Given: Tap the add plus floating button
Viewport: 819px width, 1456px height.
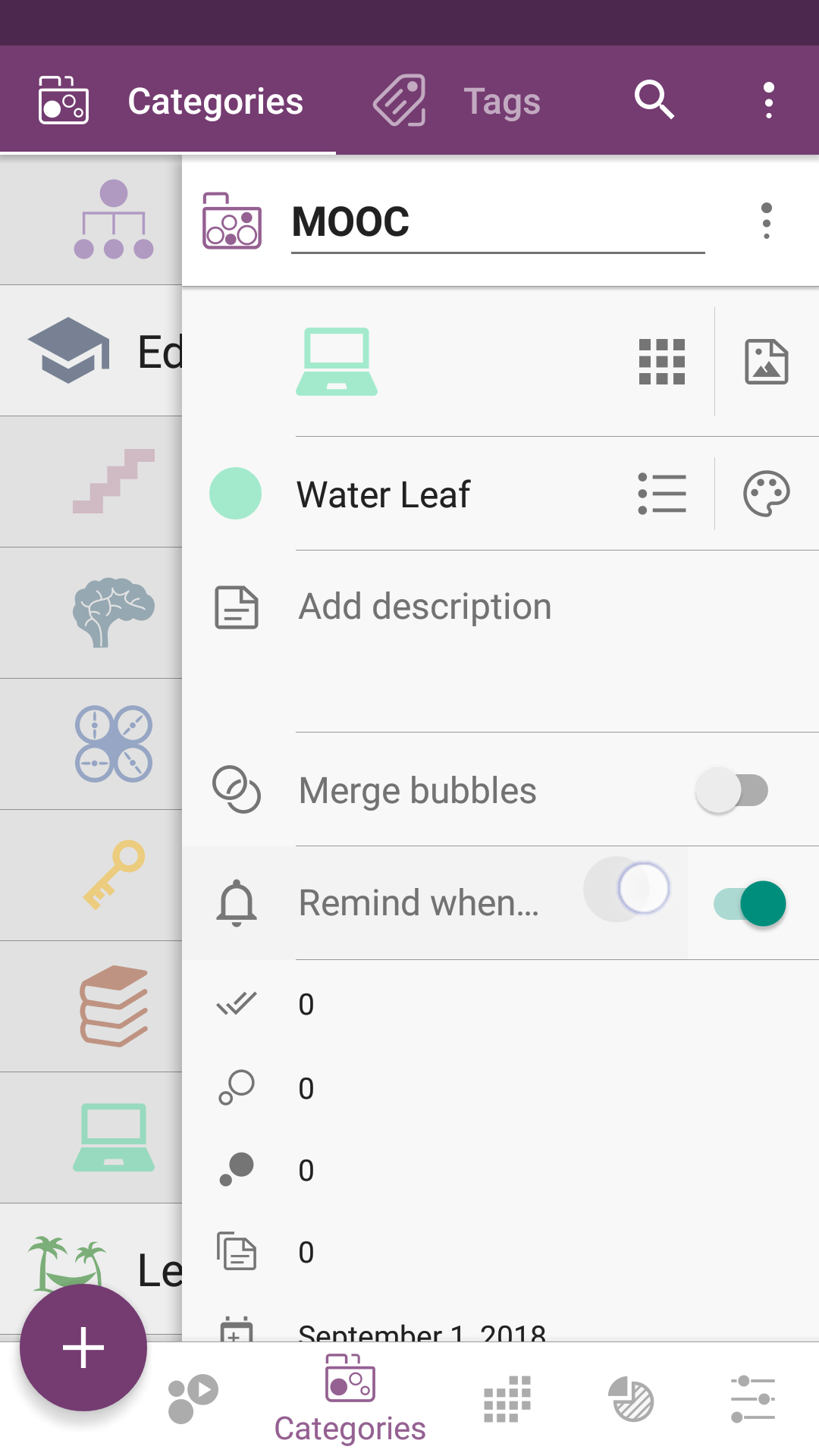Looking at the screenshot, I should click(83, 1348).
